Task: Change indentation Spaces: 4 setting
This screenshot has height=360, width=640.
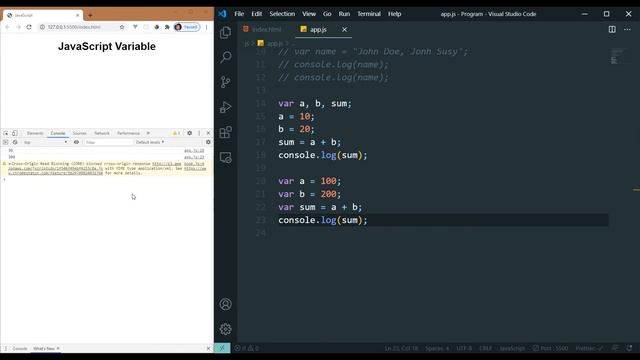Action: 437,348
